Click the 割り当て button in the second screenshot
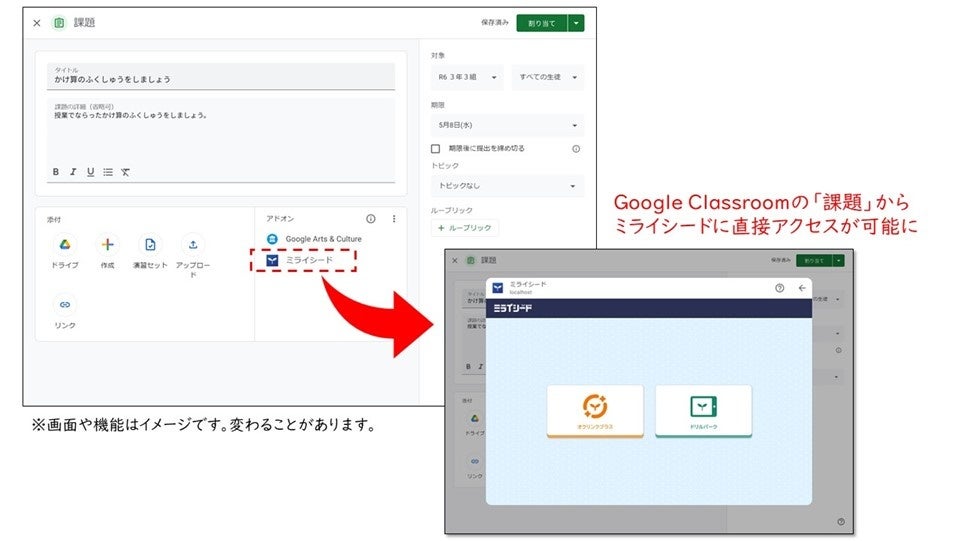Viewport: 961px width, 541px height. 815,261
